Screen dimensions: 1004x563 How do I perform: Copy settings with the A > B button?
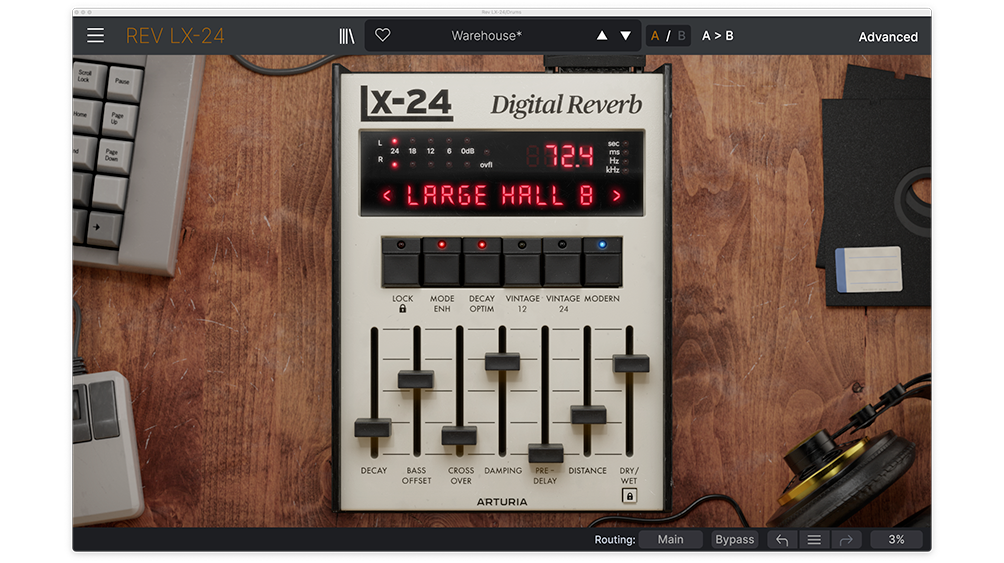coord(717,36)
